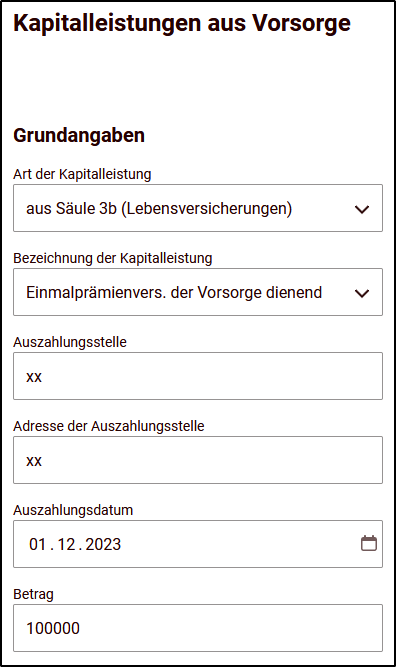Click the 'Bezeichnung der Kapitalleistung' label

pos(113,258)
